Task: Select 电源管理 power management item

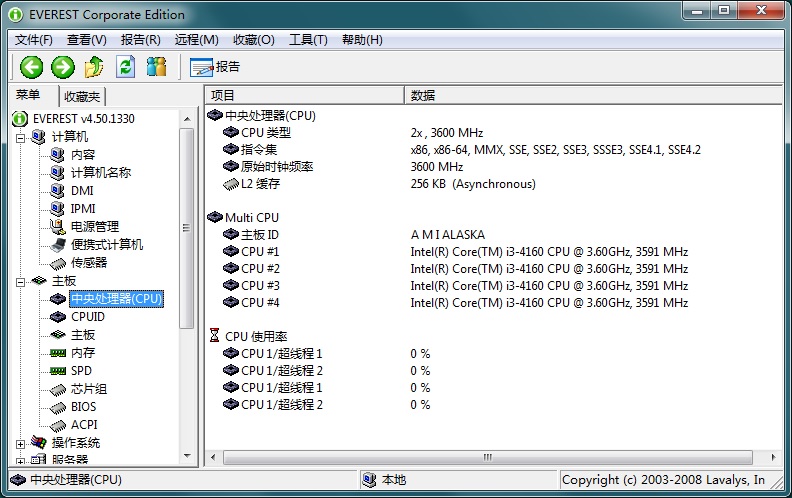Action: (95, 227)
